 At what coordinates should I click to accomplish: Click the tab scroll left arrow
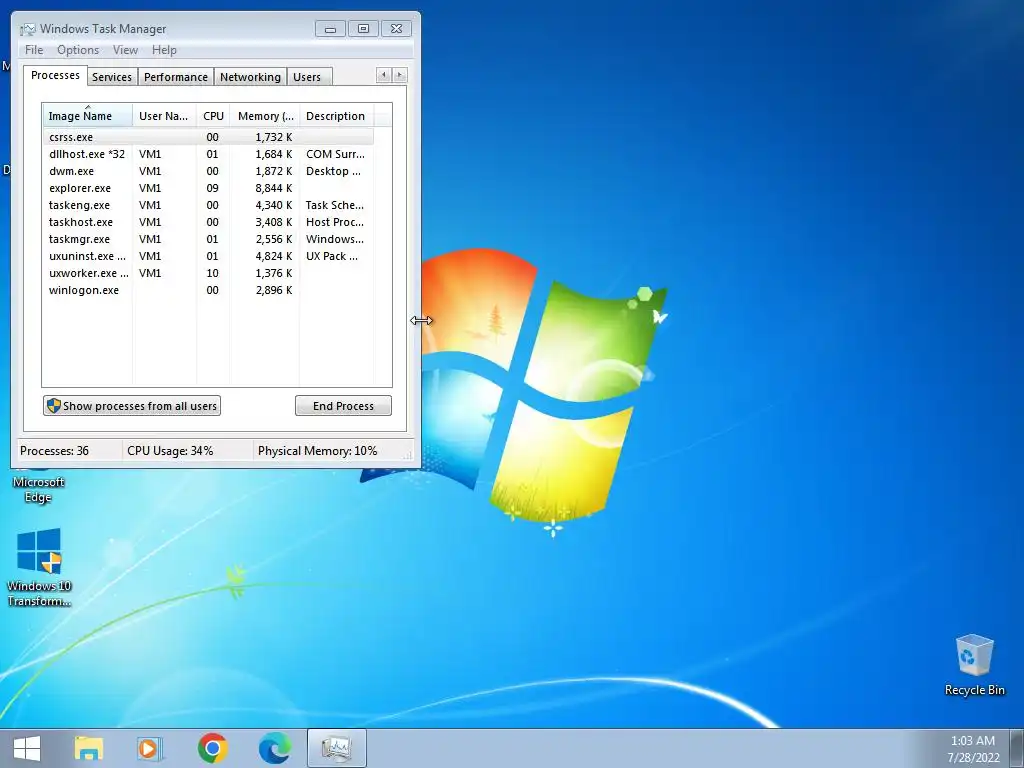coord(383,75)
